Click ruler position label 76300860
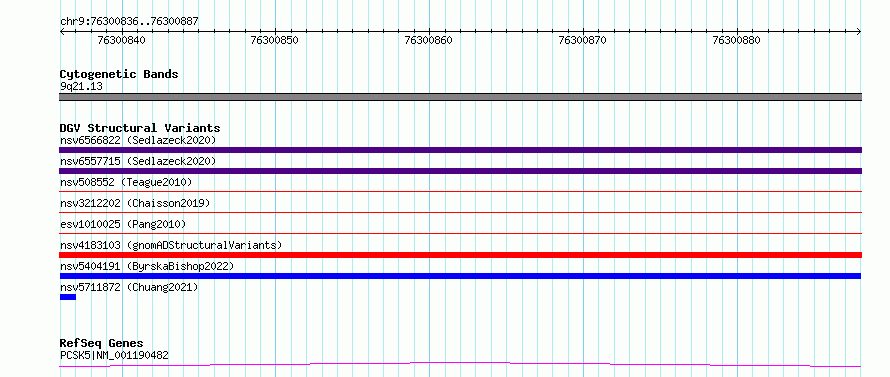Viewport: 890px width, 377px height. coord(429,40)
